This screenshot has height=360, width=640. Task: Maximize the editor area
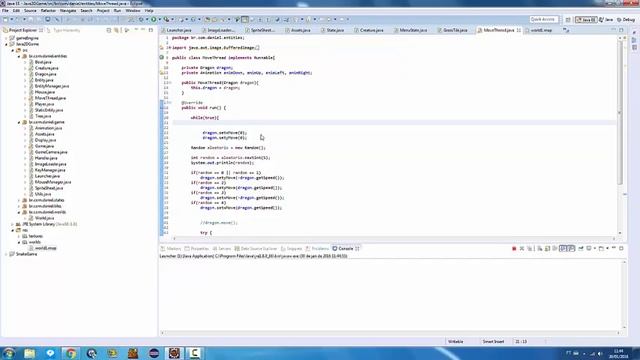621,30
